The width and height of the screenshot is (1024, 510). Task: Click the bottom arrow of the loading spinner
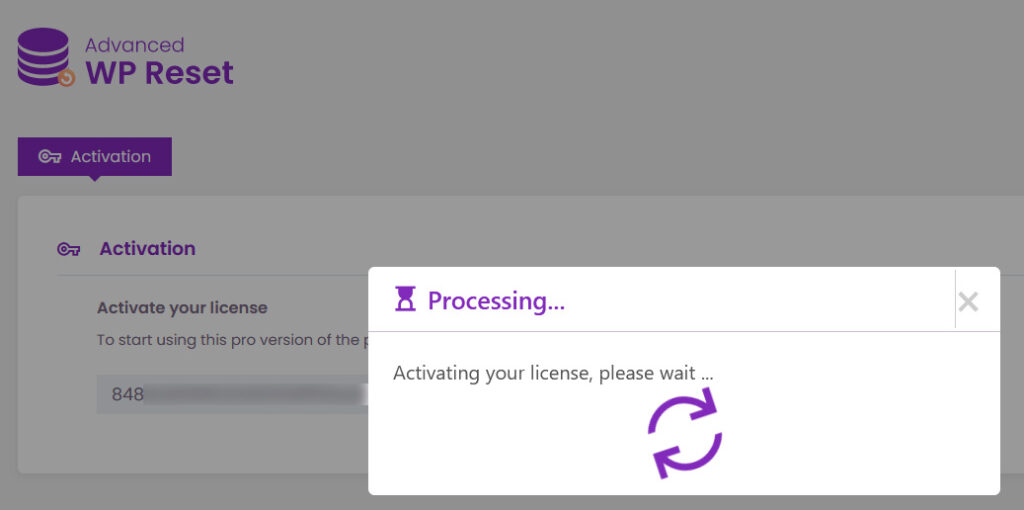[x=687, y=456]
